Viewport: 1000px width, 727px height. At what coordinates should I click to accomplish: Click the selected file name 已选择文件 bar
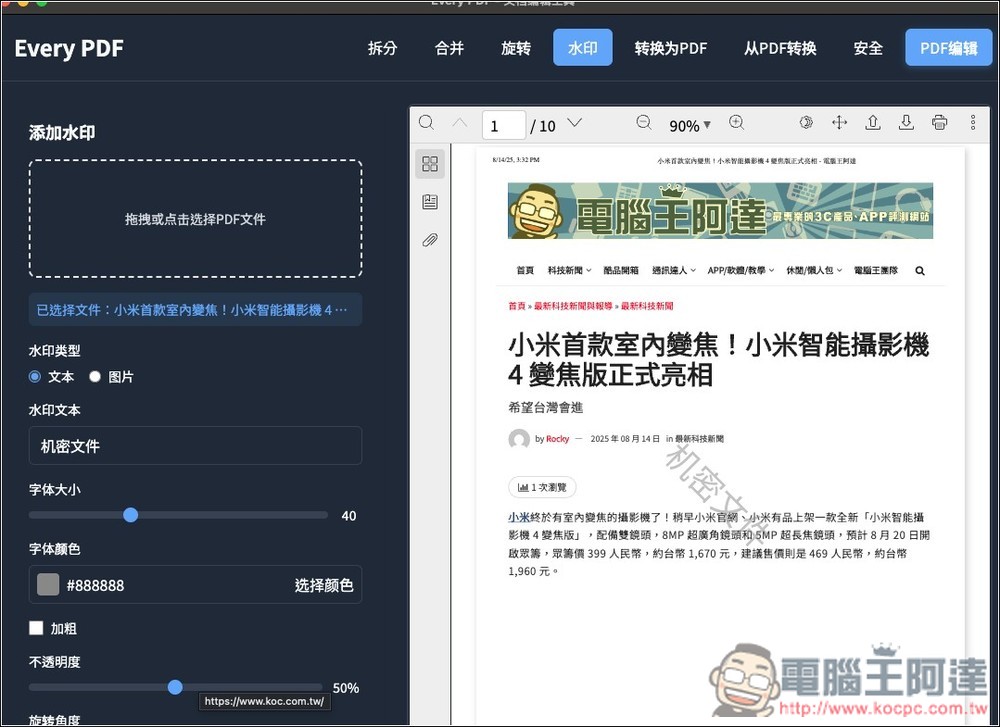pyautogui.click(x=195, y=310)
